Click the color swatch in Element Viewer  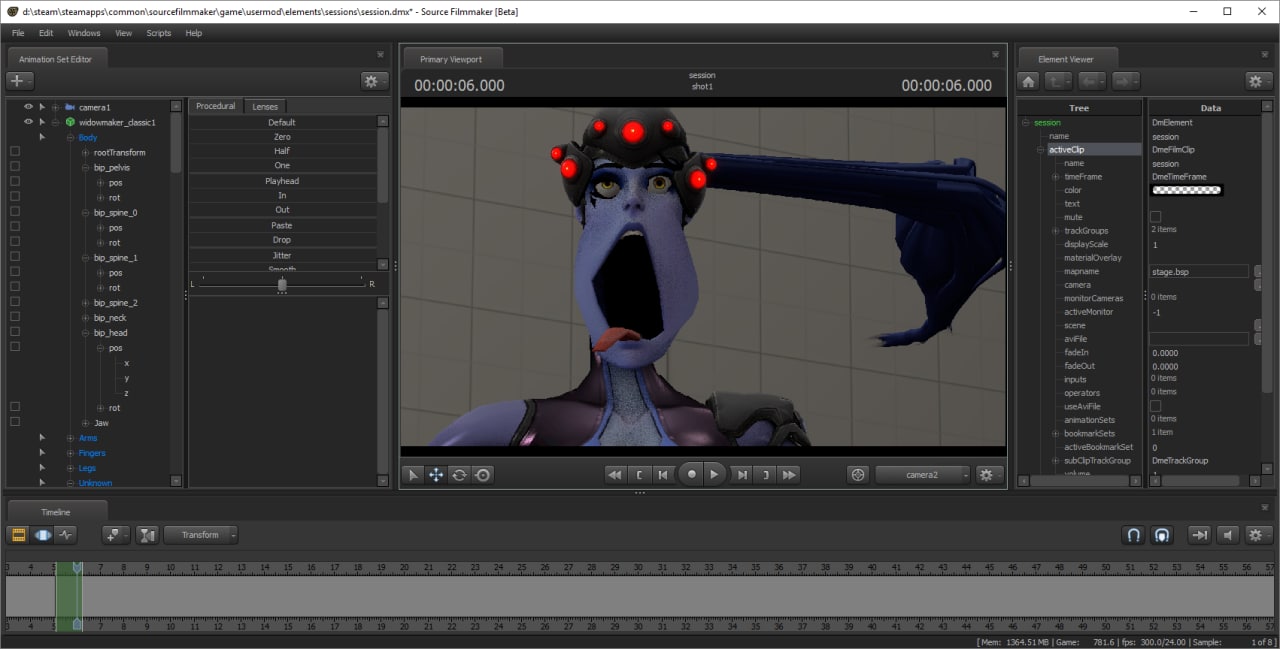pos(1188,190)
